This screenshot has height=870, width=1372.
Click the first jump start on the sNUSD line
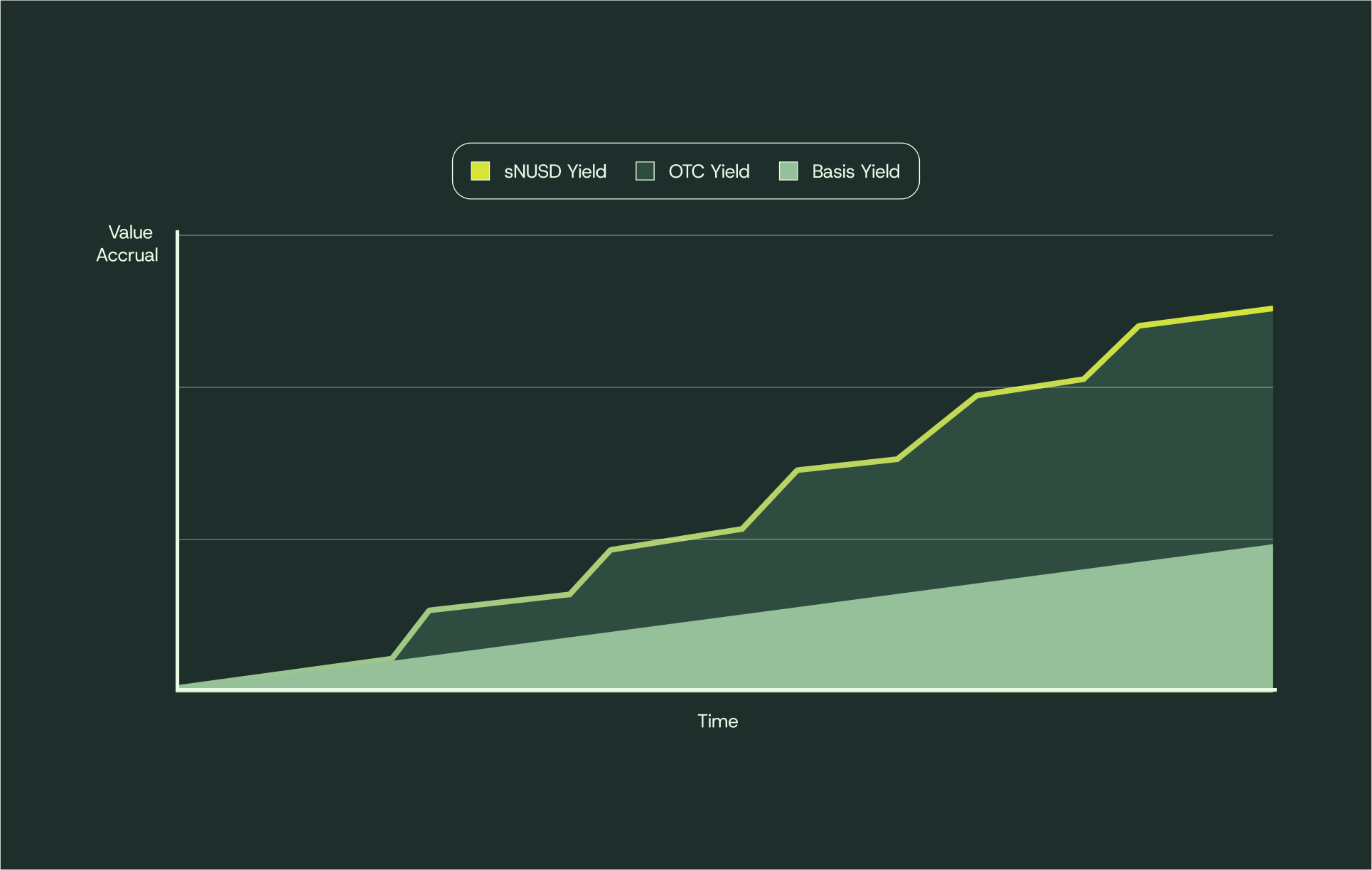click(392, 658)
